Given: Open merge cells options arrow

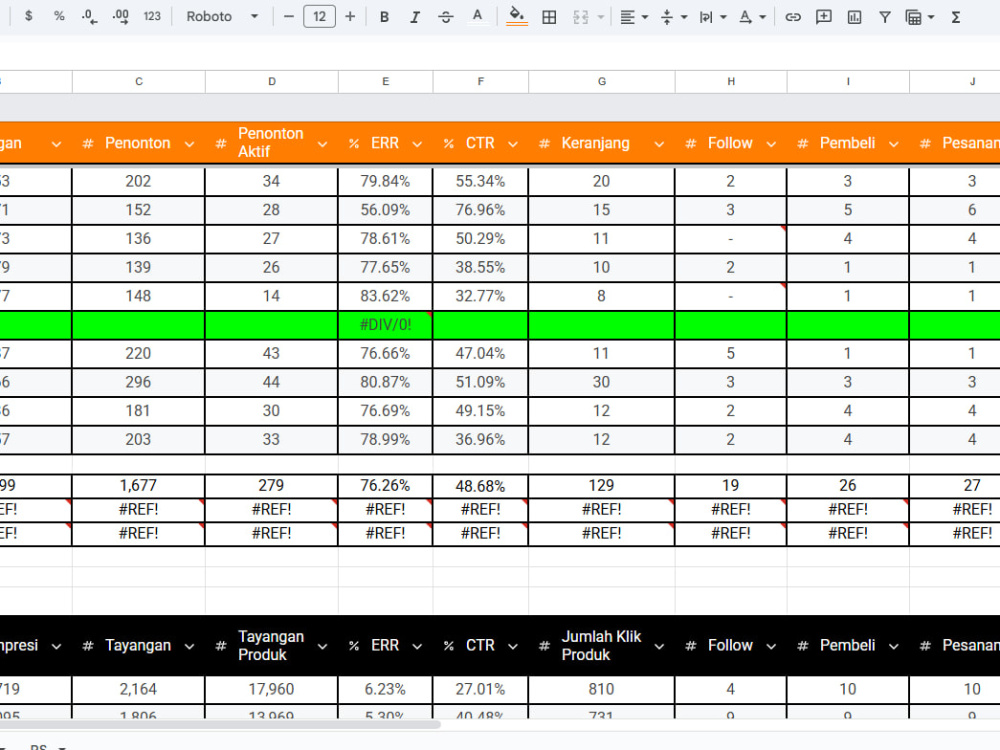Looking at the screenshot, I should (601, 17).
